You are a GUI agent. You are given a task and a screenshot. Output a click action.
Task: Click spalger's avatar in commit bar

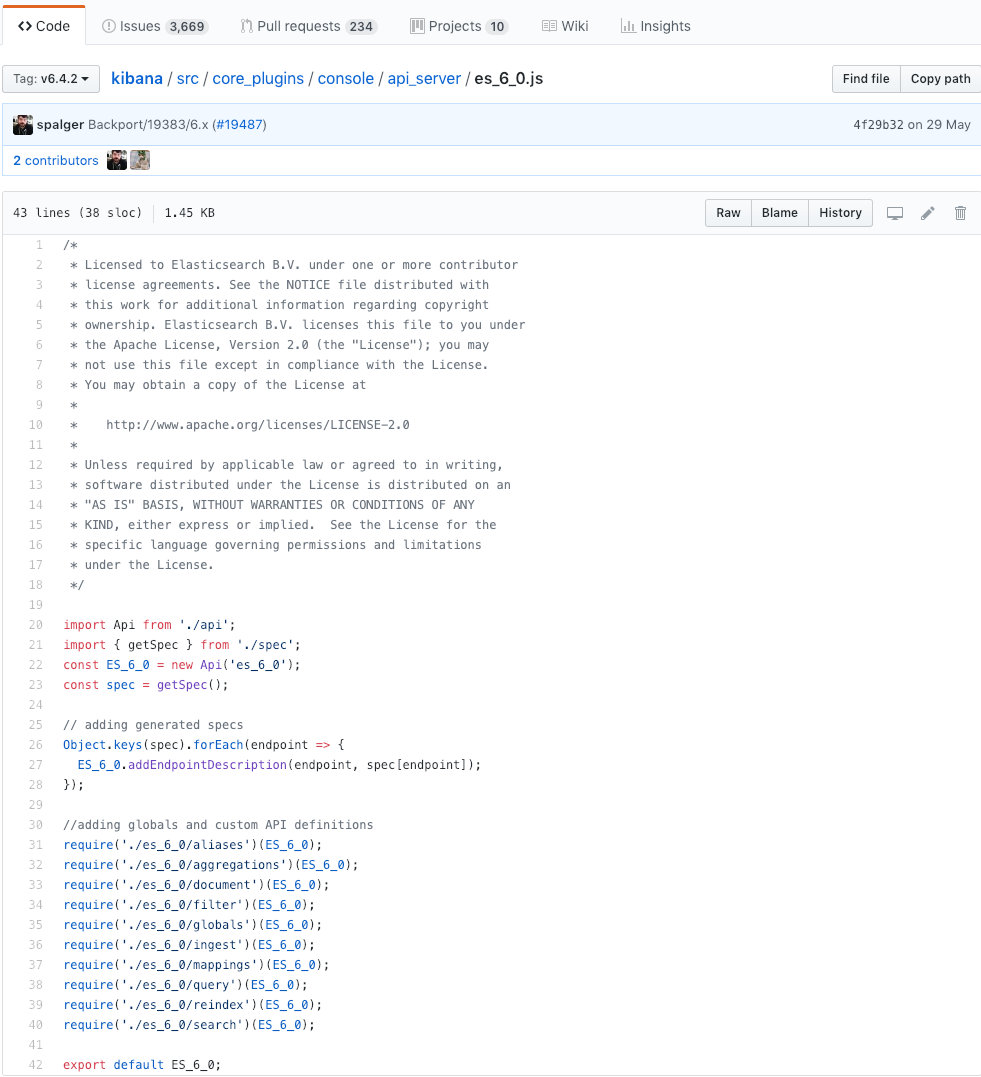(23, 125)
